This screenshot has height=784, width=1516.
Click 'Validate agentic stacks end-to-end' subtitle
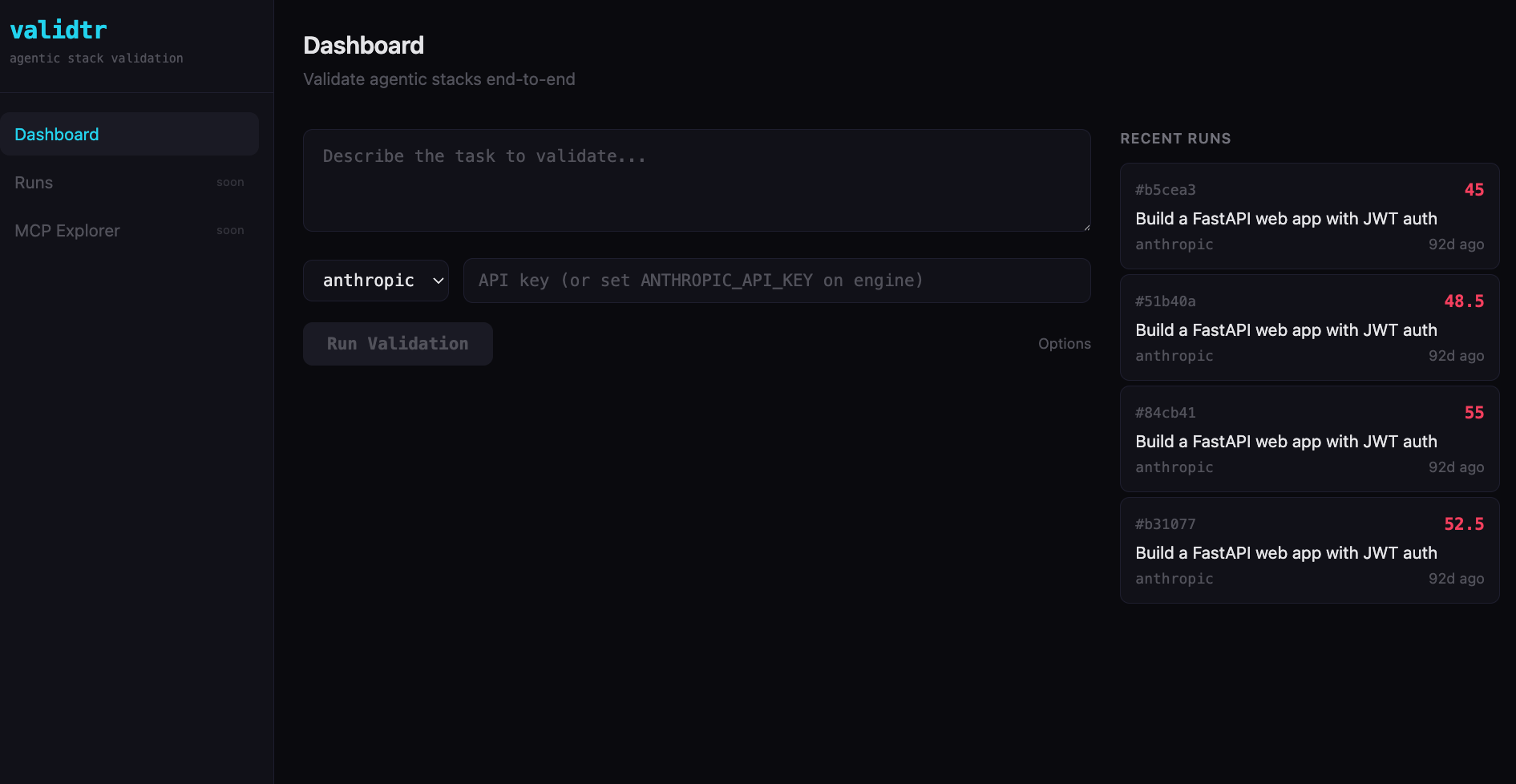pyautogui.click(x=439, y=79)
